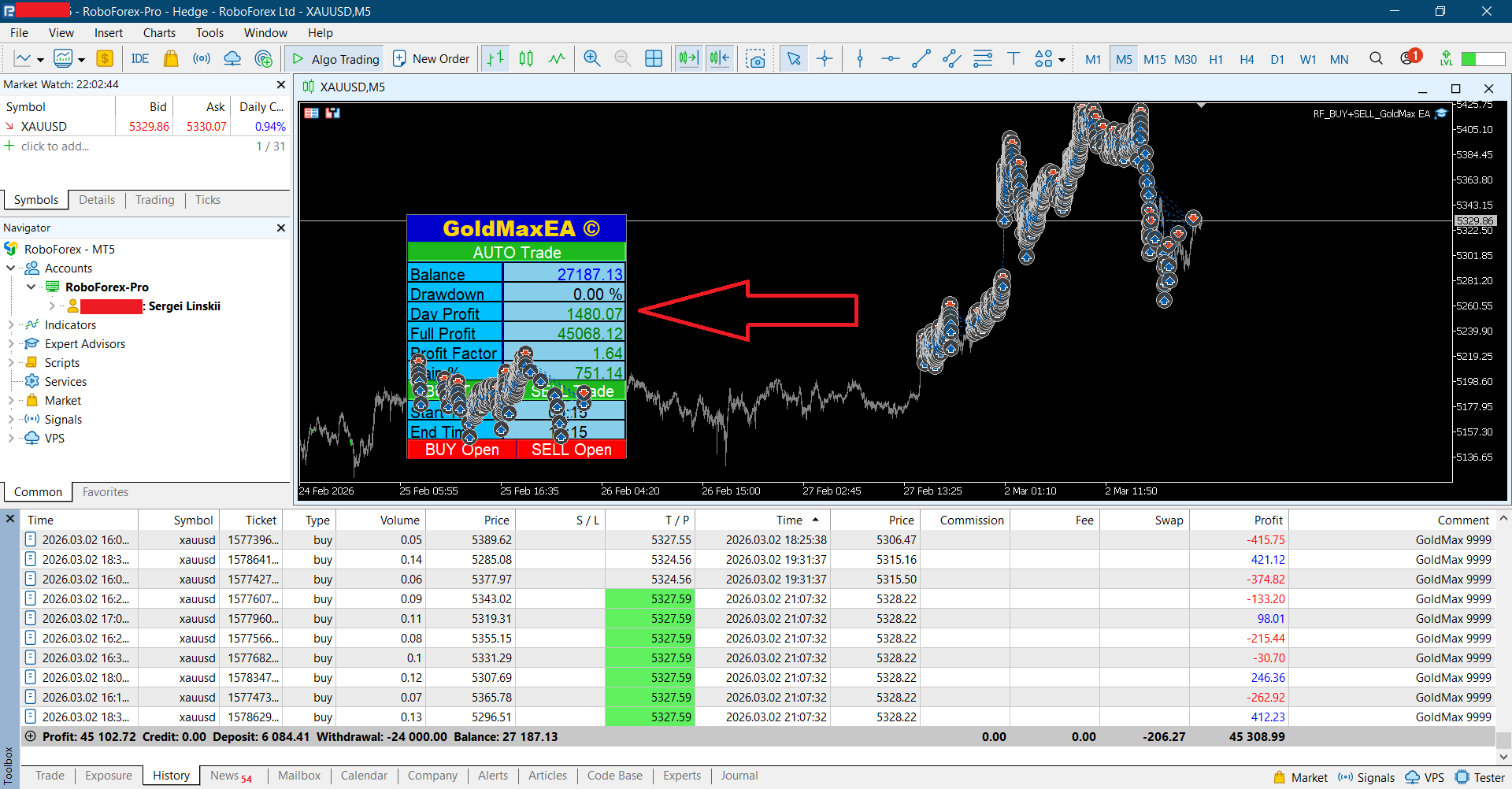The height and width of the screenshot is (789, 1512).
Task: Collapse the Accounts tree node
Action: (11, 268)
